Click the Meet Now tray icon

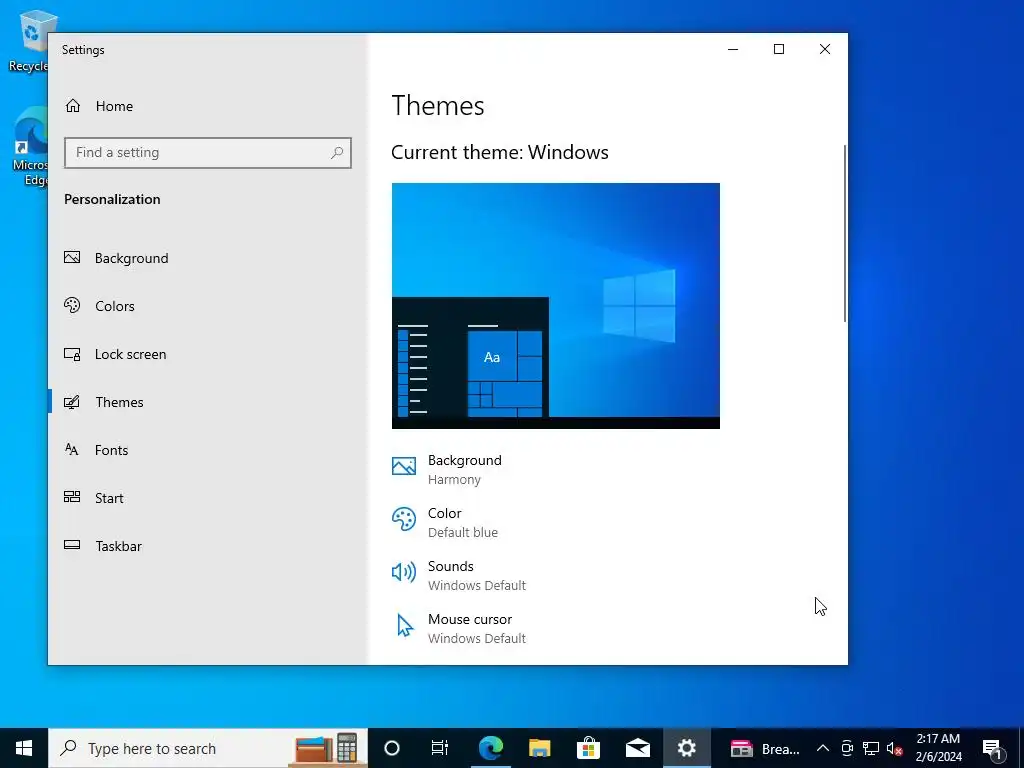pos(847,748)
